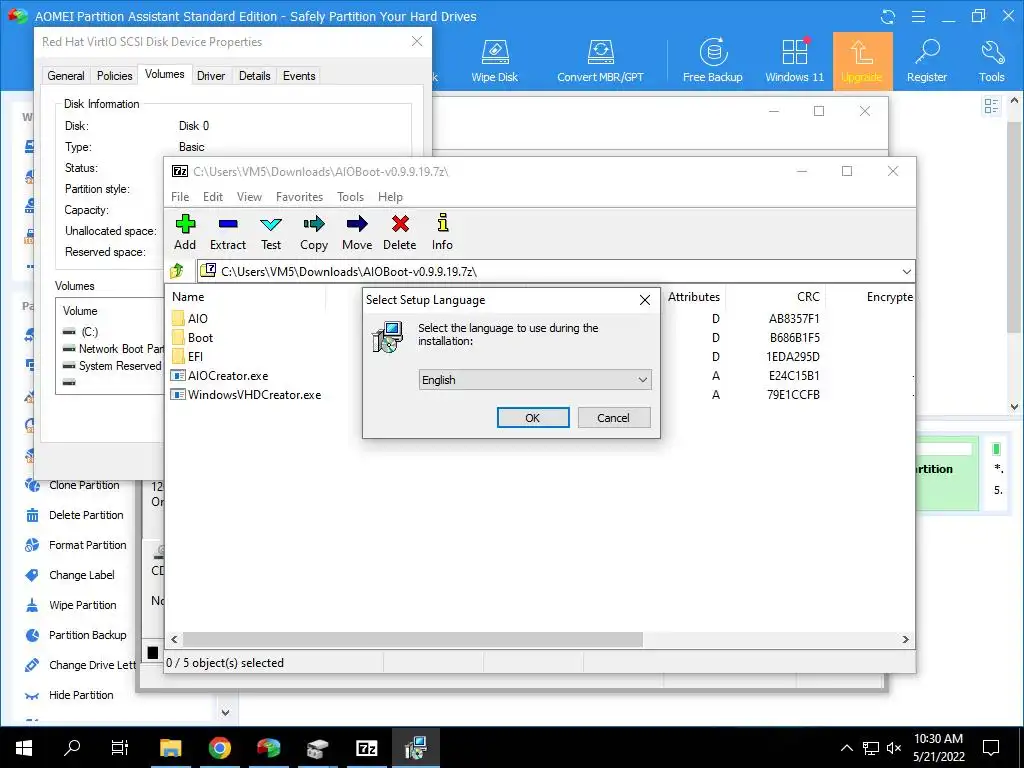Open the Edit menu in 7-Zip

pos(213,197)
